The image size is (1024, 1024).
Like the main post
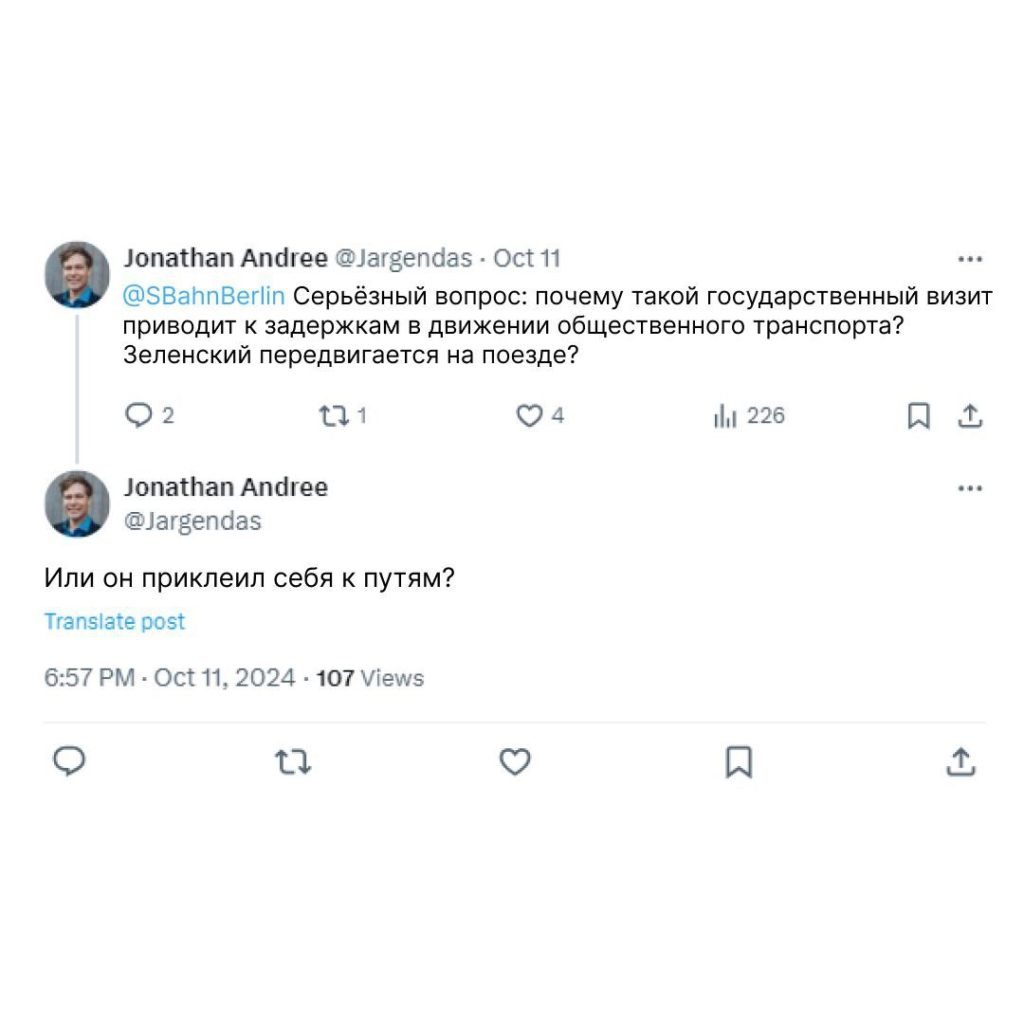click(x=514, y=763)
